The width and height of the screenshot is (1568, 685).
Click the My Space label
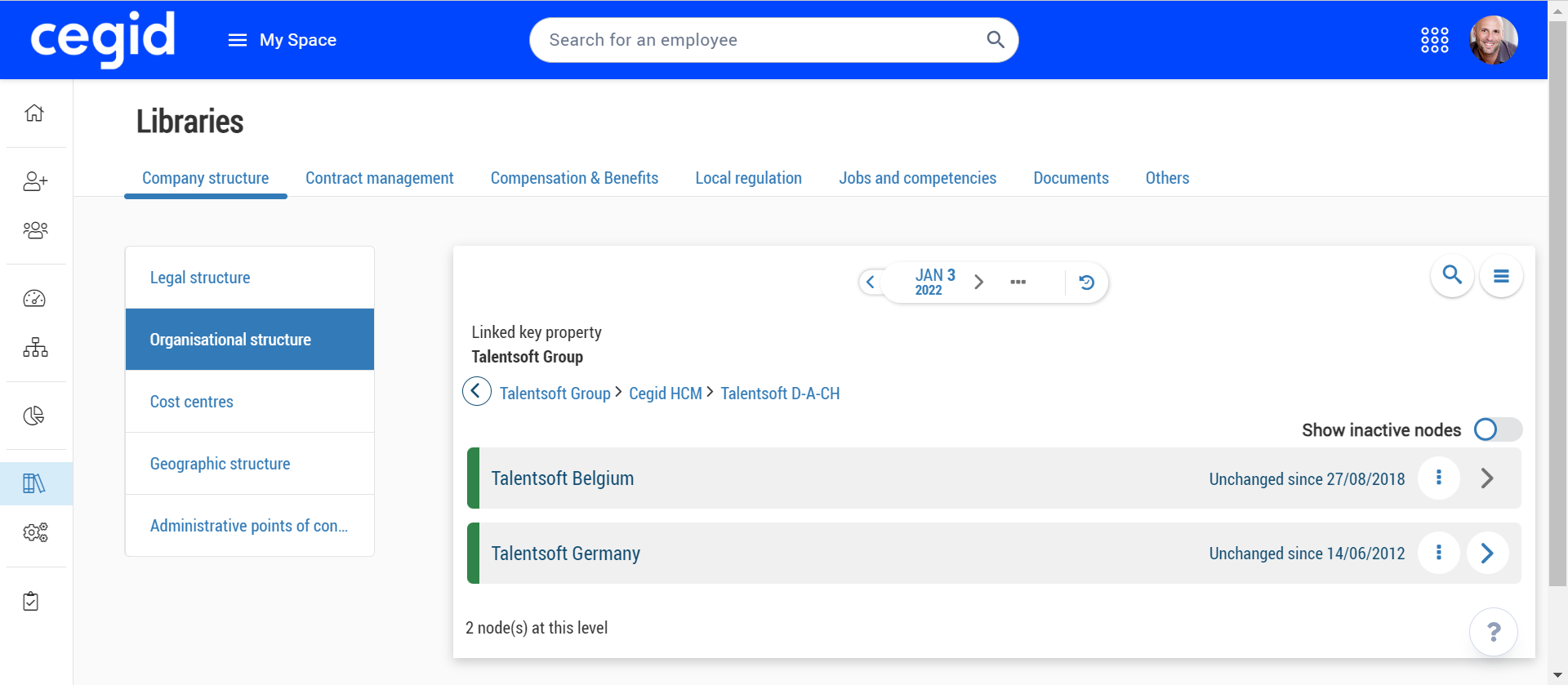(x=298, y=40)
